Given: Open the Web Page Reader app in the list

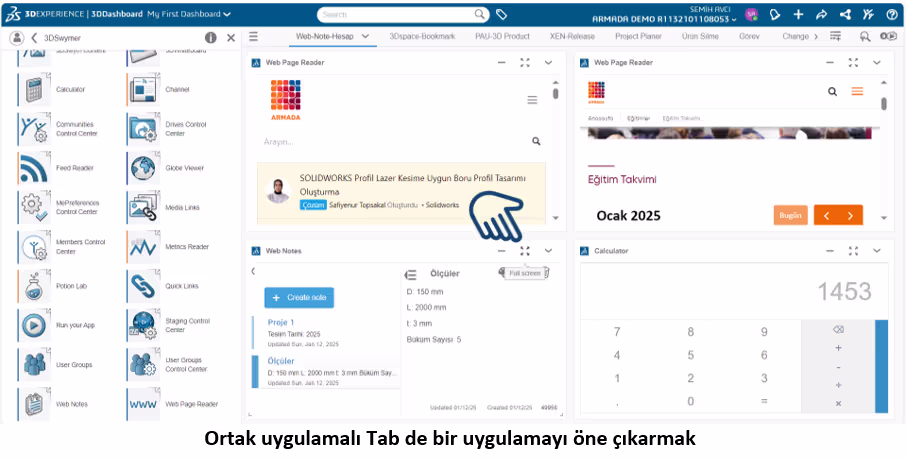Looking at the screenshot, I should [143, 404].
